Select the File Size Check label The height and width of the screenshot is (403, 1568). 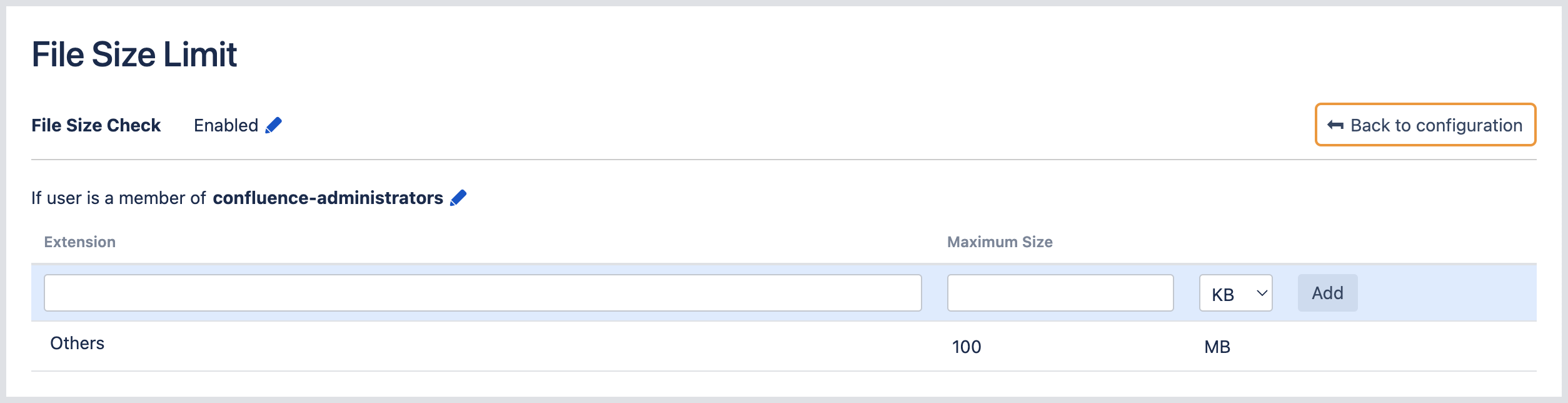(96, 126)
